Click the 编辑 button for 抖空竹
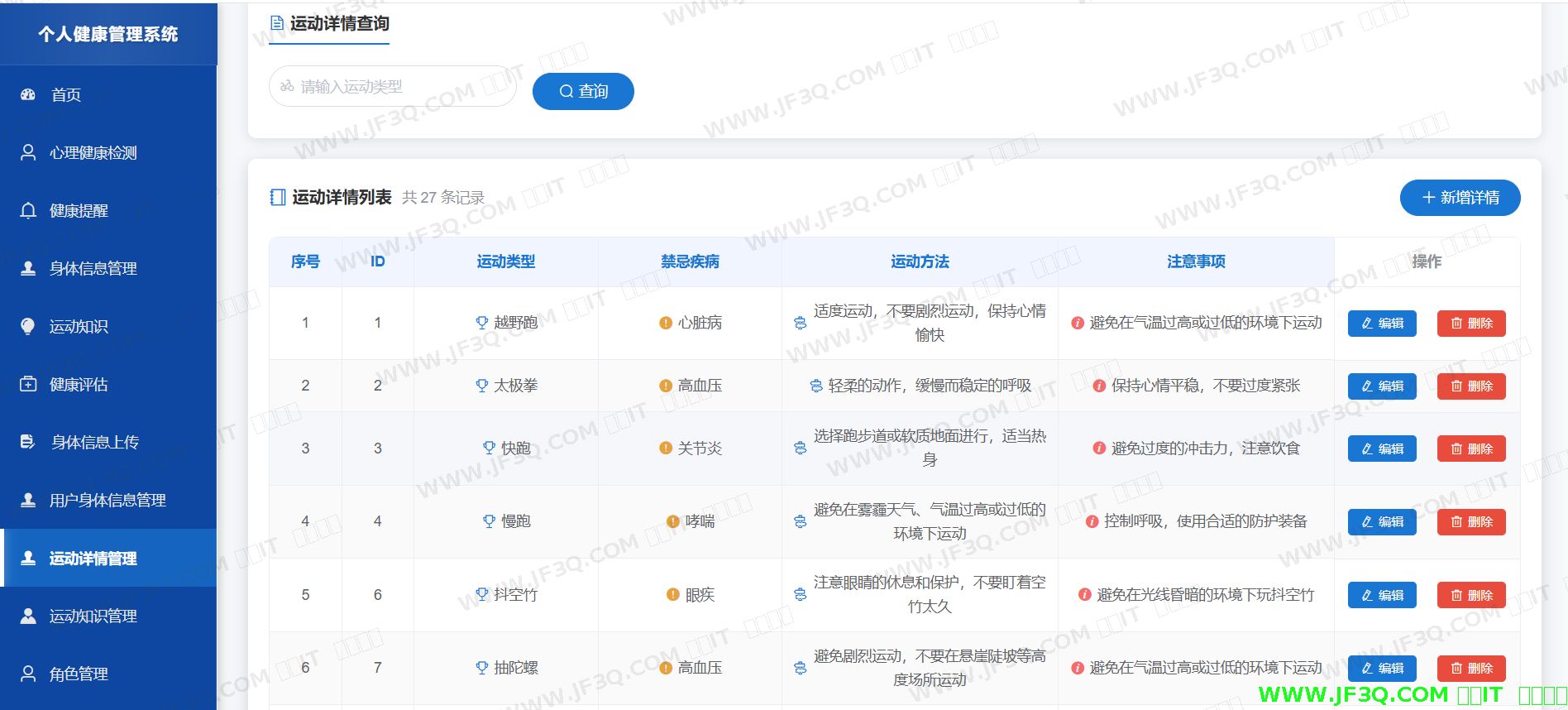 1382,596
